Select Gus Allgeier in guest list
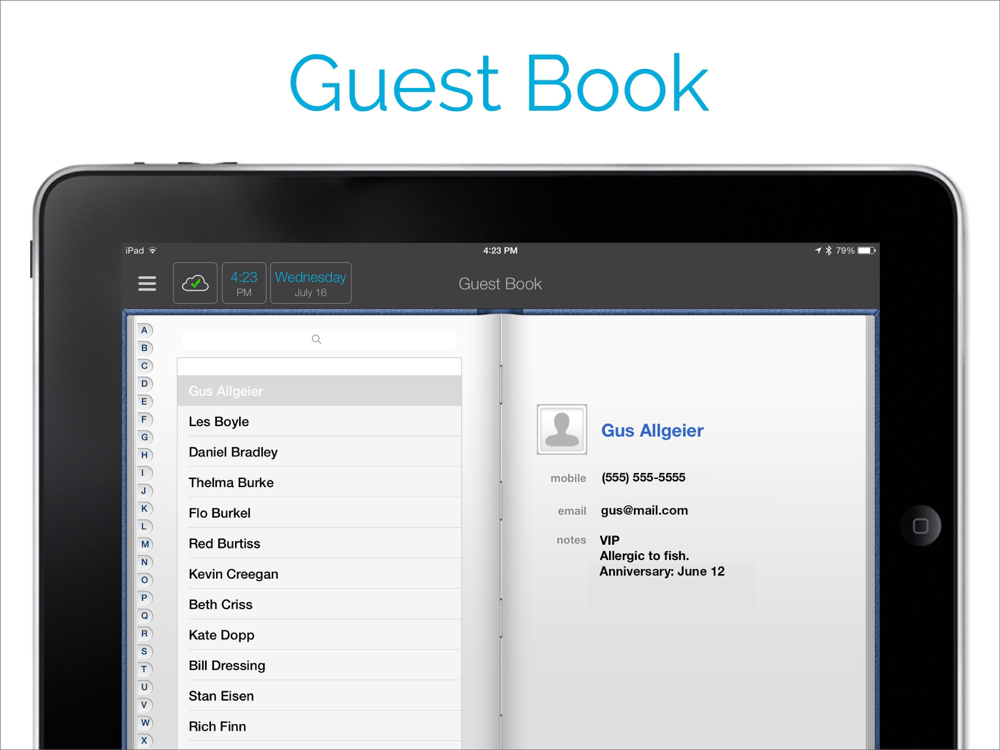The width and height of the screenshot is (1000, 750). (319, 391)
